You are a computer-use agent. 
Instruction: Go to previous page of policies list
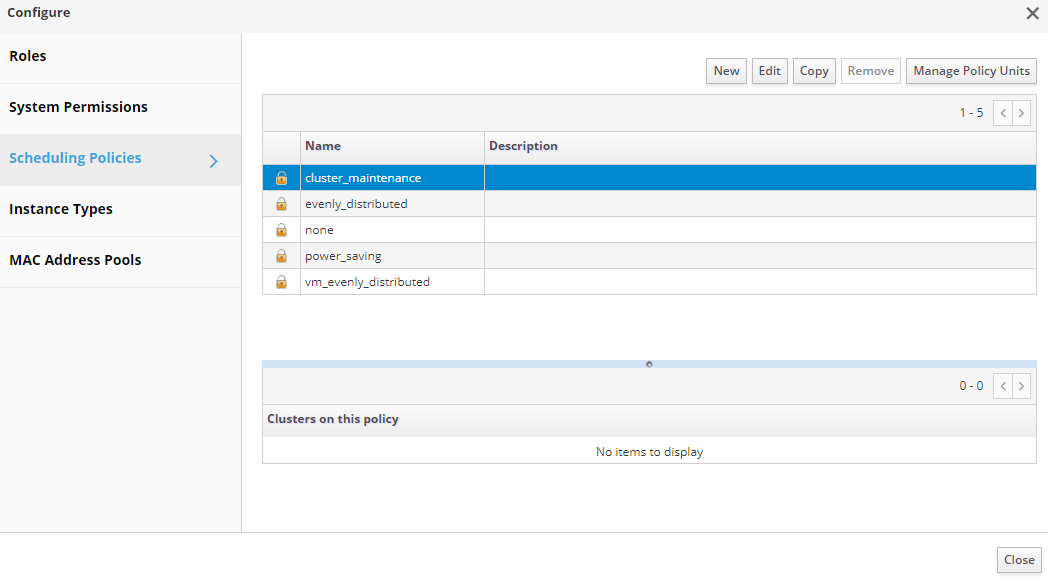(1003, 113)
